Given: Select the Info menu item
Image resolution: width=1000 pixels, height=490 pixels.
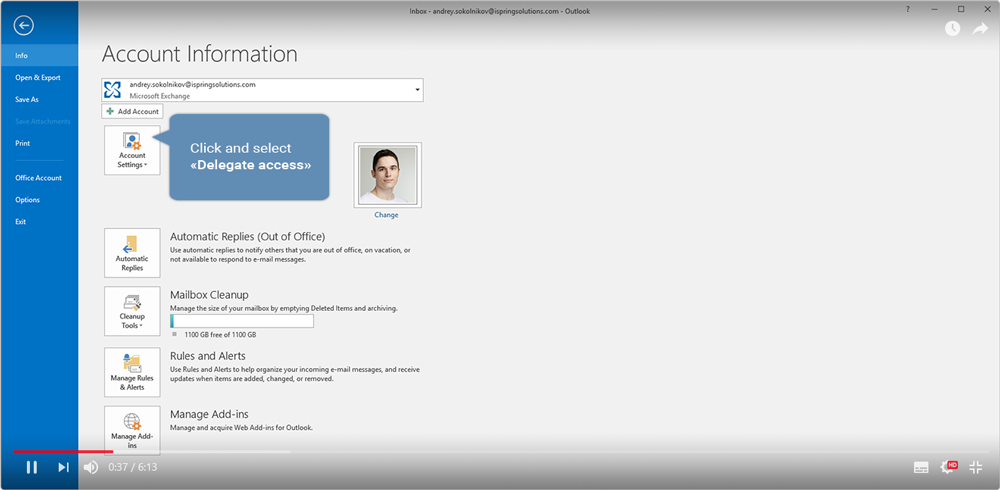Looking at the screenshot, I should click(x=40, y=56).
